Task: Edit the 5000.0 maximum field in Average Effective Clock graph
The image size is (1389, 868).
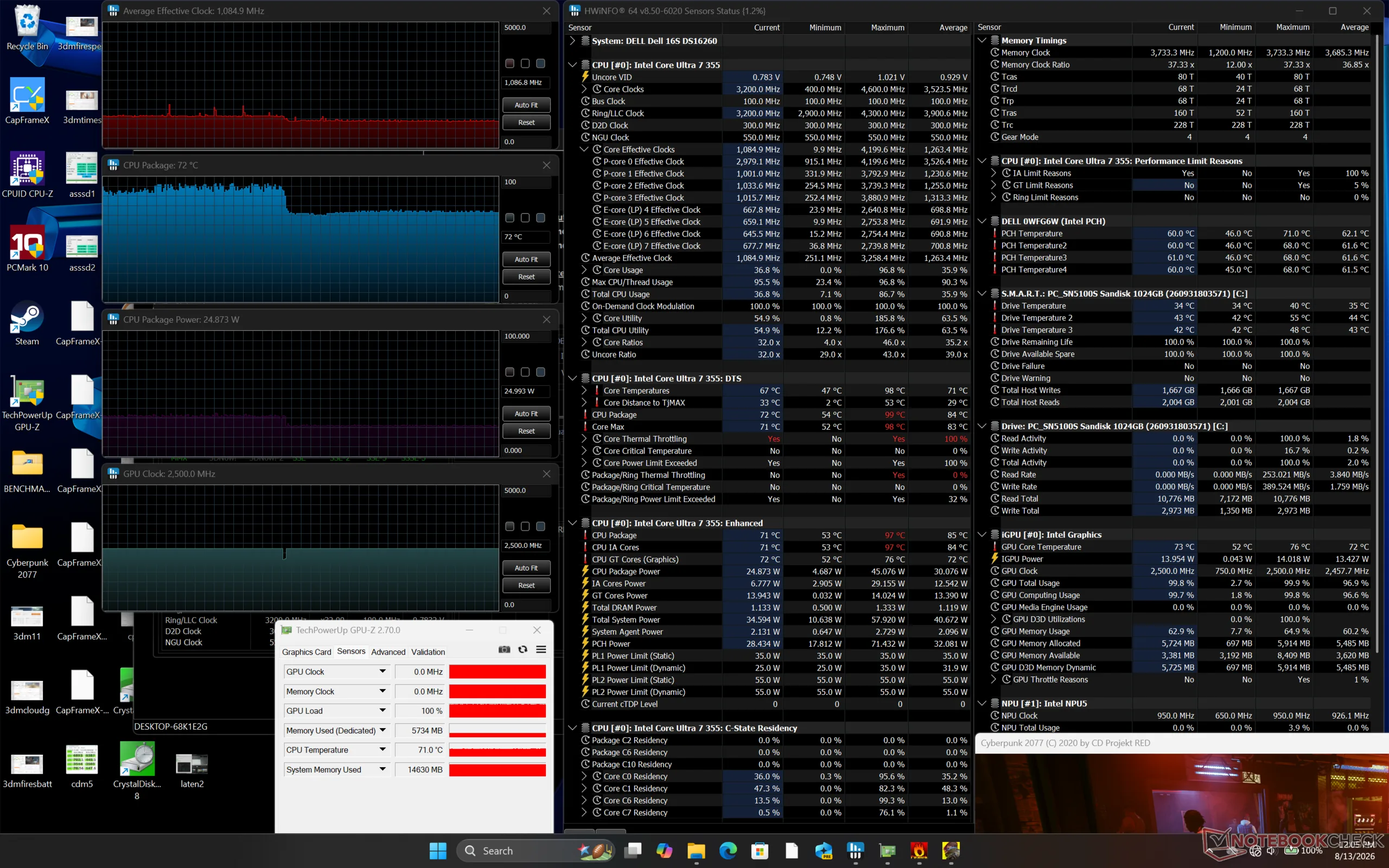Action: [526, 28]
